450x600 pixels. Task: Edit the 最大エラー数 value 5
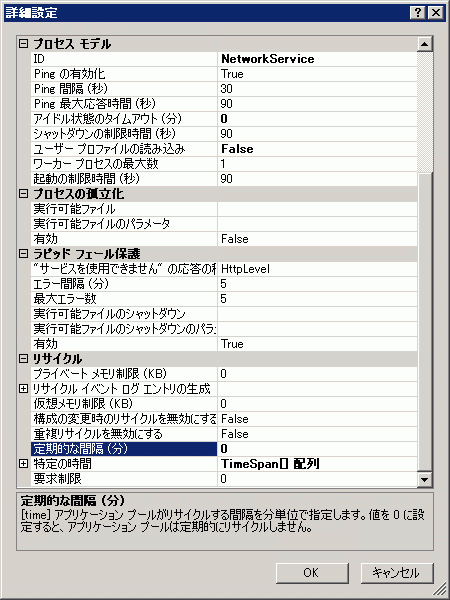tap(318, 299)
